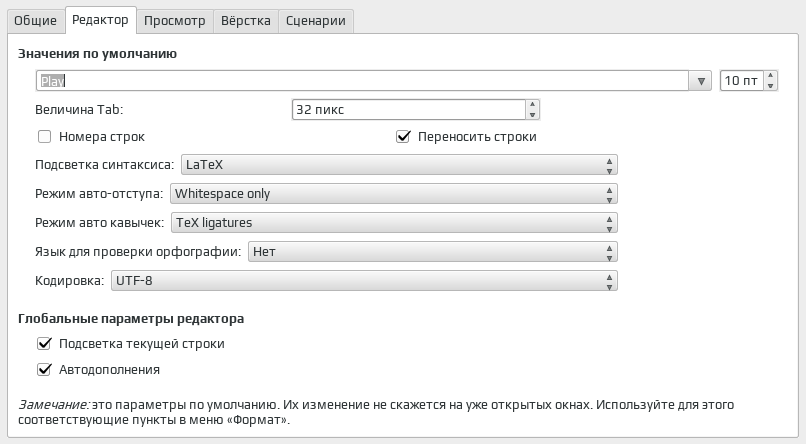This screenshot has height=444, width=806.
Task: Open the Вёрстка tab
Action: click(x=246, y=21)
